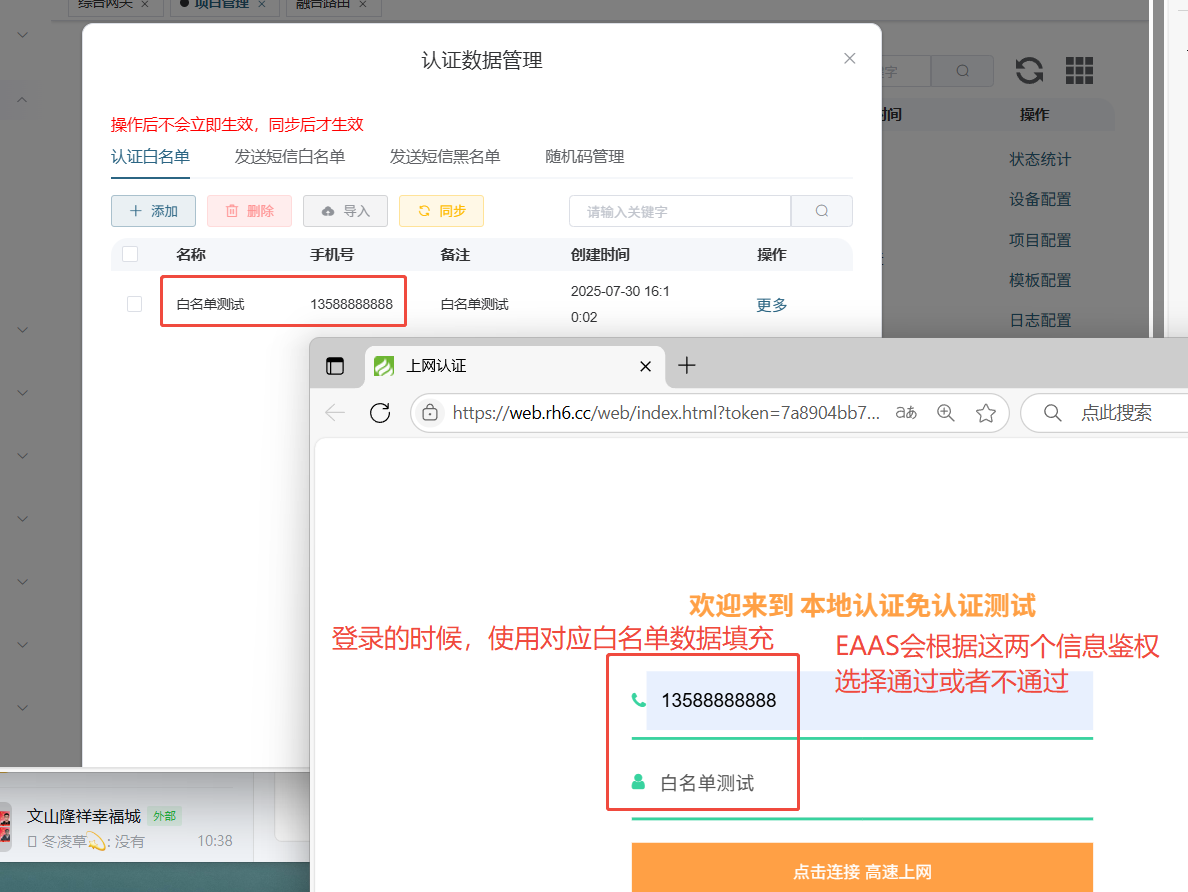Open the grid view icon

pos(1079,70)
